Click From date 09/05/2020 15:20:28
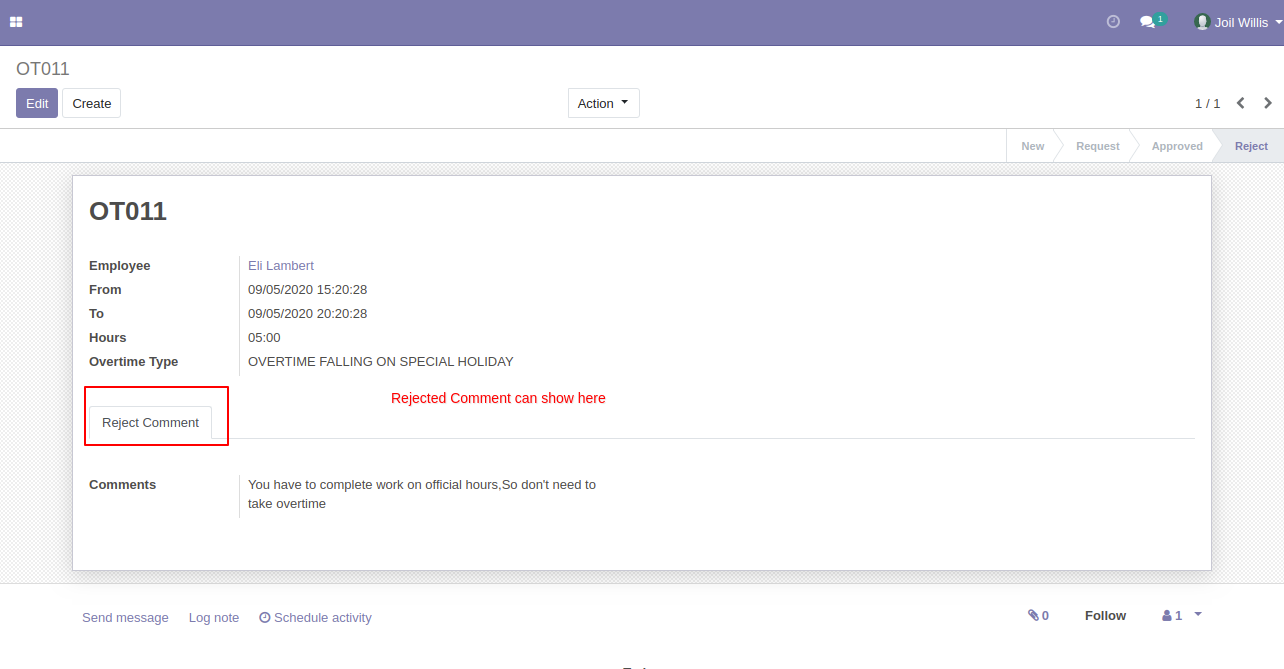 pyautogui.click(x=308, y=290)
